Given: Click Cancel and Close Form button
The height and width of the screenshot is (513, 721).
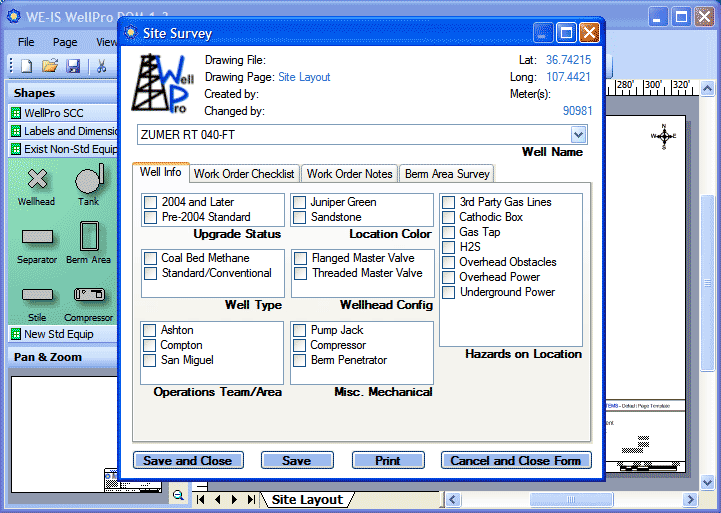Looking at the screenshot, I should 516,461.
